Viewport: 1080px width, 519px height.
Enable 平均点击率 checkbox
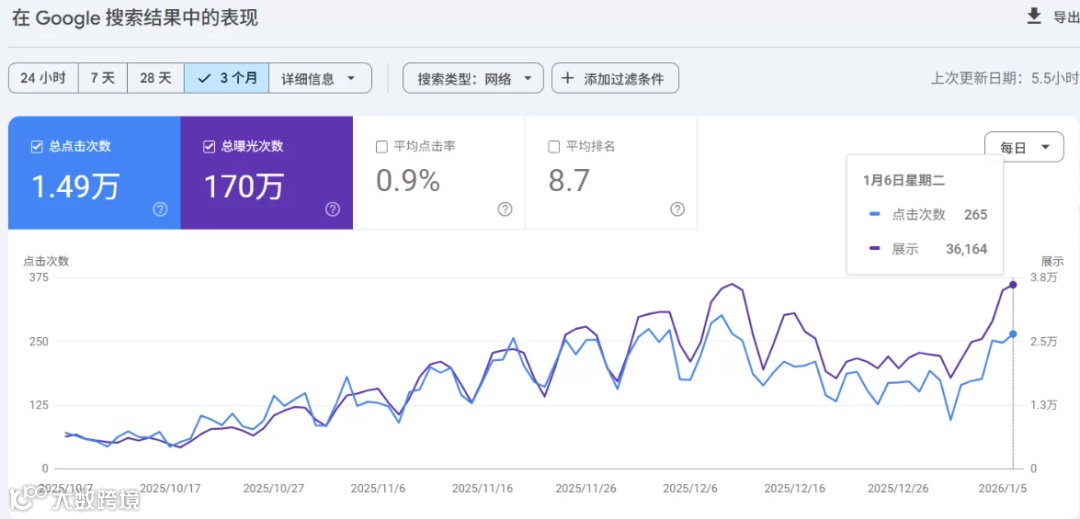[382, 147]
